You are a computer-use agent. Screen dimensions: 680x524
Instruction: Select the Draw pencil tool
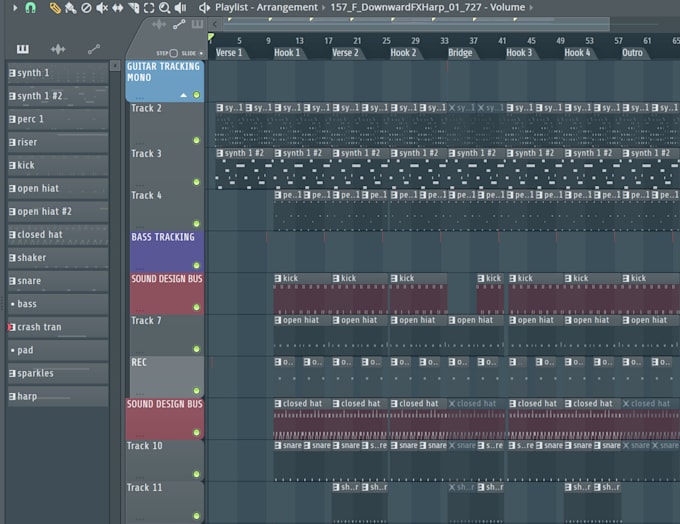55,8
